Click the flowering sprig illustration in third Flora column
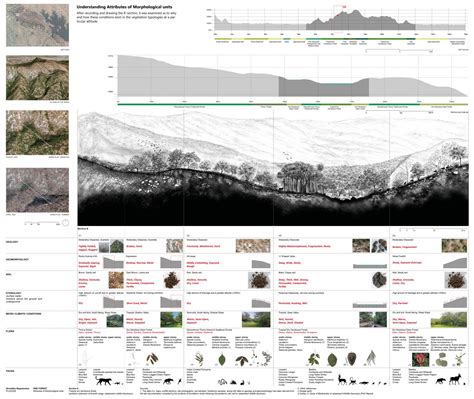 (x=262, y=358)
